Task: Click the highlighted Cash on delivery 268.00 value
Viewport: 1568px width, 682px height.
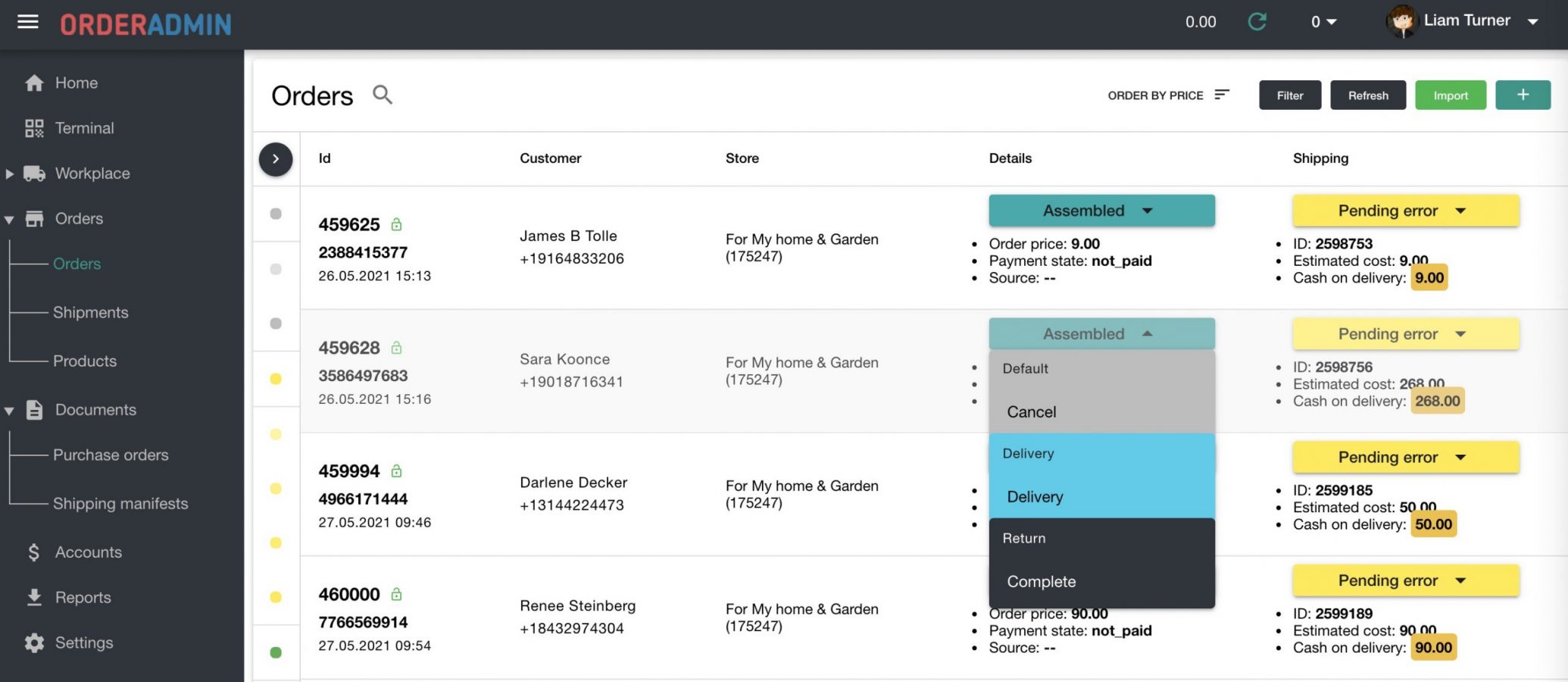Action: coord(1437,401)
